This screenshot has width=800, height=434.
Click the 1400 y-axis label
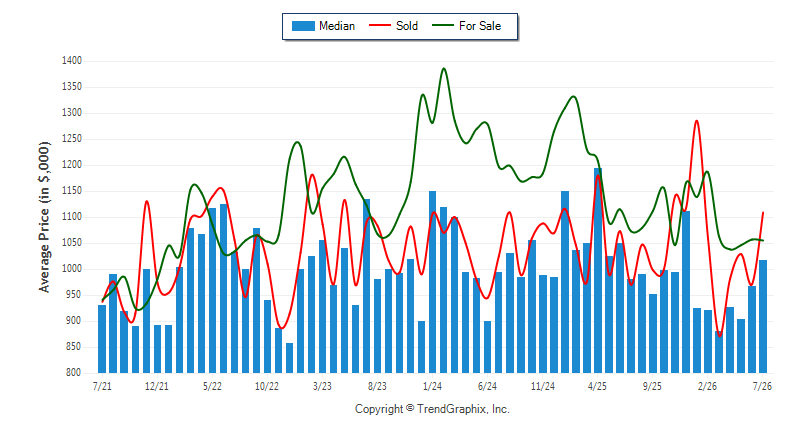[x=72, y=61]
